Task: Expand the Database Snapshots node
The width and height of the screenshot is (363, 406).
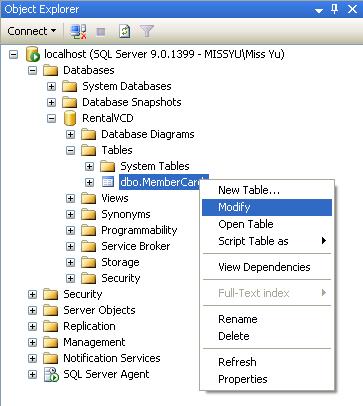Action: pos(51,102)
